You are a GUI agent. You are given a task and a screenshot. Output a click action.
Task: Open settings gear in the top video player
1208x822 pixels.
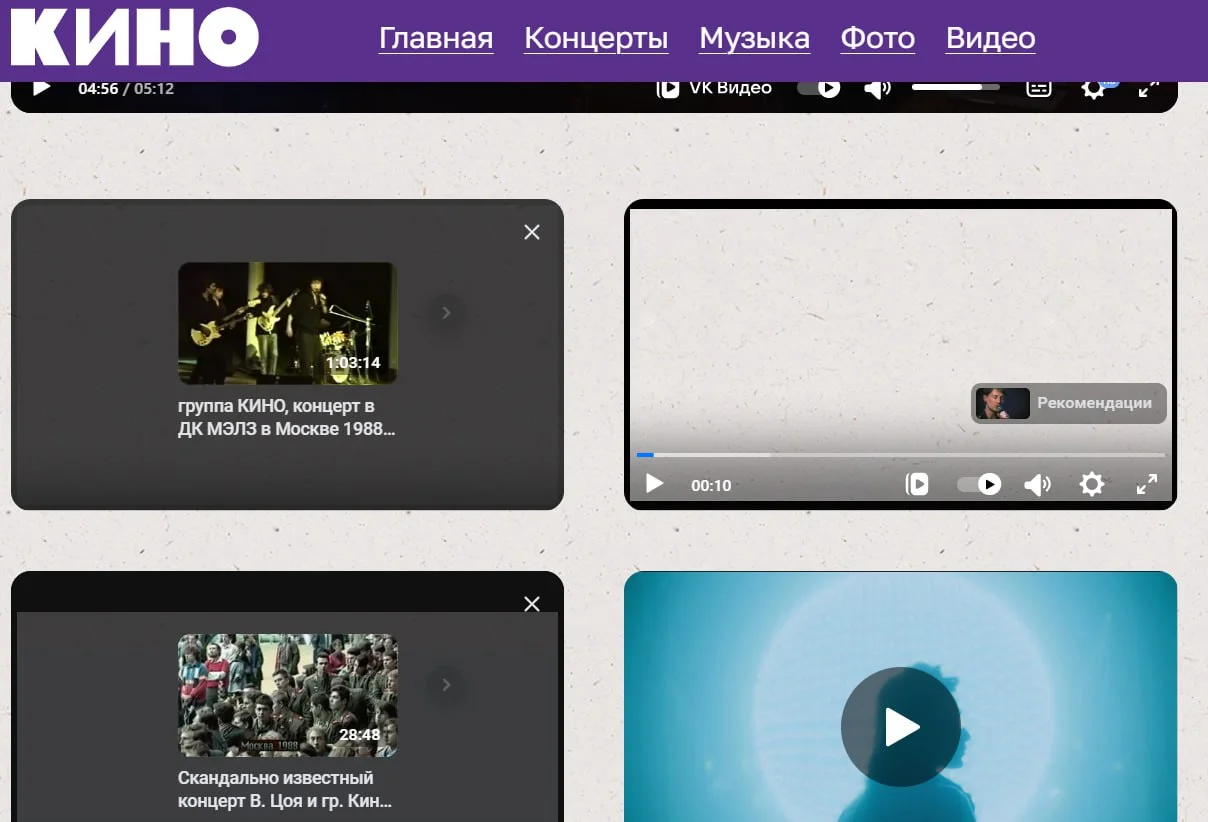pyautogui.click(x=1093, y=89)
